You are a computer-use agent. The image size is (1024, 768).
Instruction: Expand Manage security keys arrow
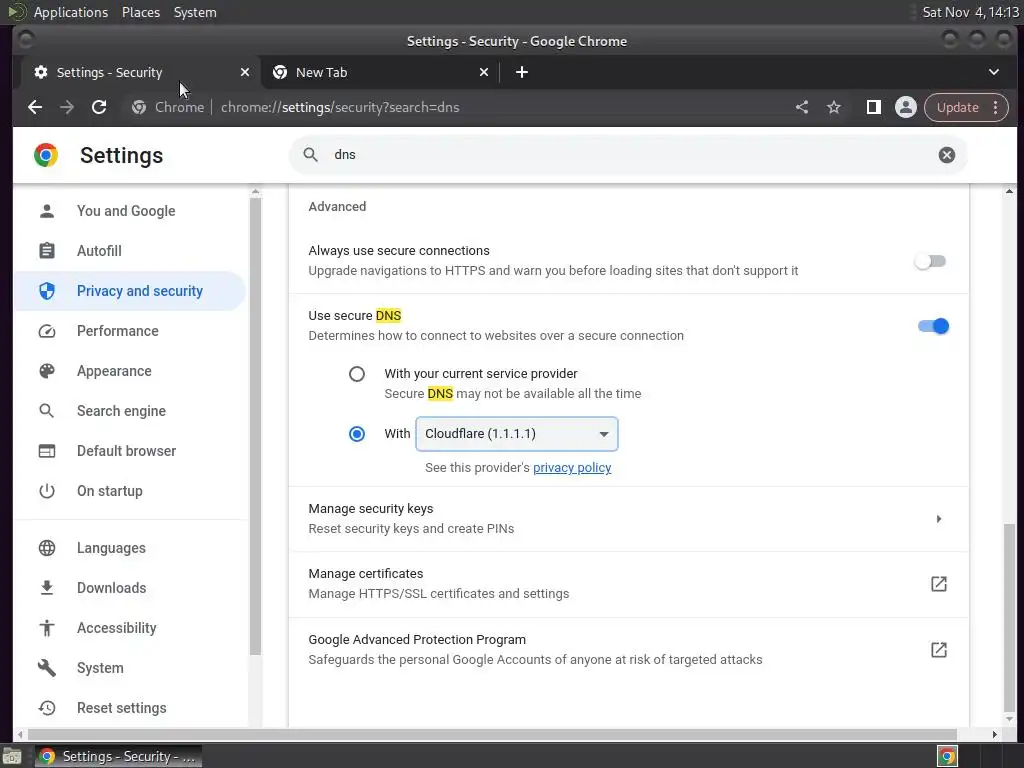tap(938, 519)
